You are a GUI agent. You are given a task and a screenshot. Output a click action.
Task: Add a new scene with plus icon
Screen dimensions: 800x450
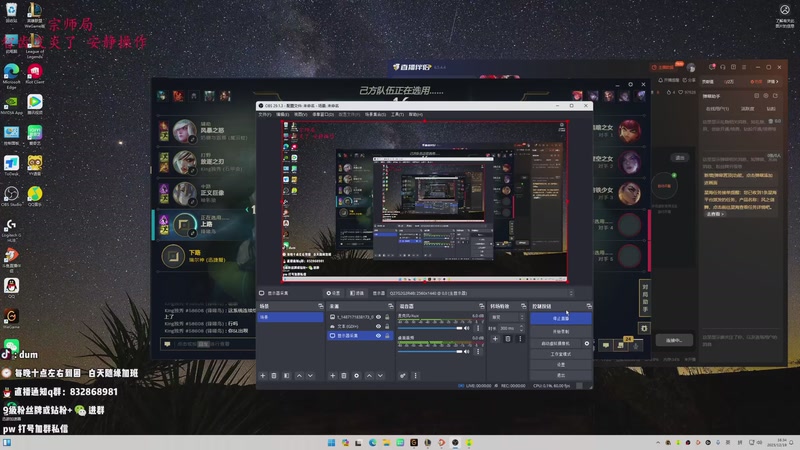point(262,375)
